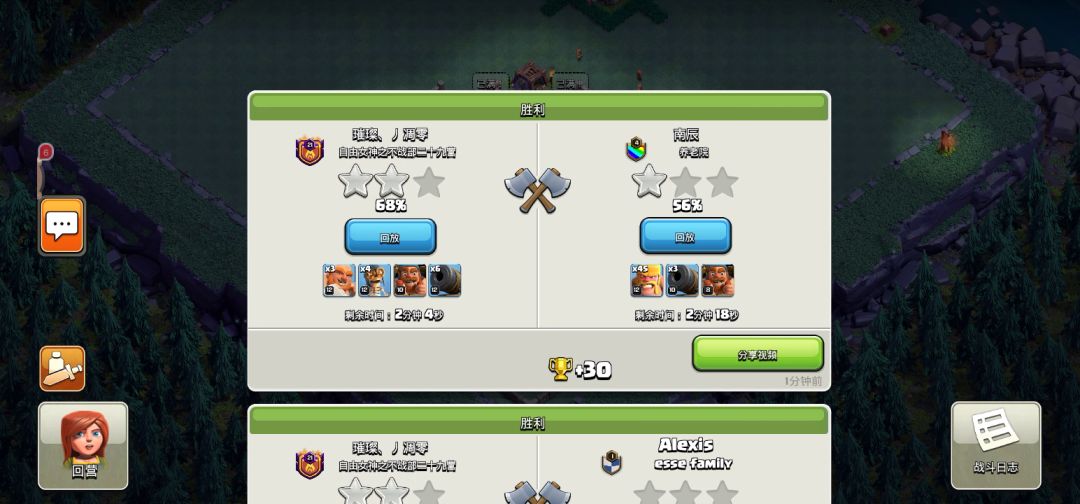The width and height of the screenshot is (1080, 504).
Task: Watch the attacker's 回放 replay at 68%
Action: [x=390, y=238]
